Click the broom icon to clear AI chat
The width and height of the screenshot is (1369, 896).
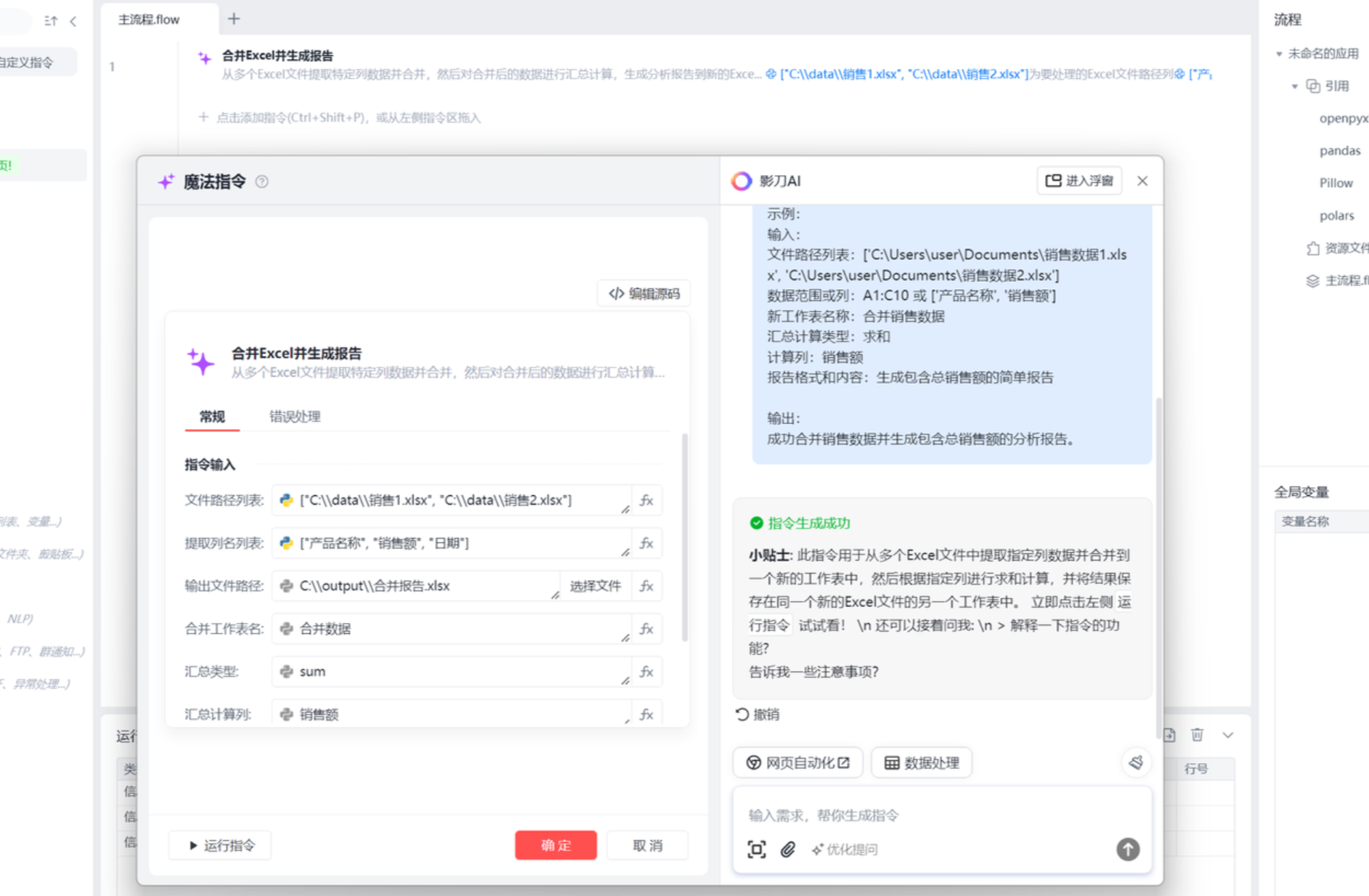[x=1135, y=762]
